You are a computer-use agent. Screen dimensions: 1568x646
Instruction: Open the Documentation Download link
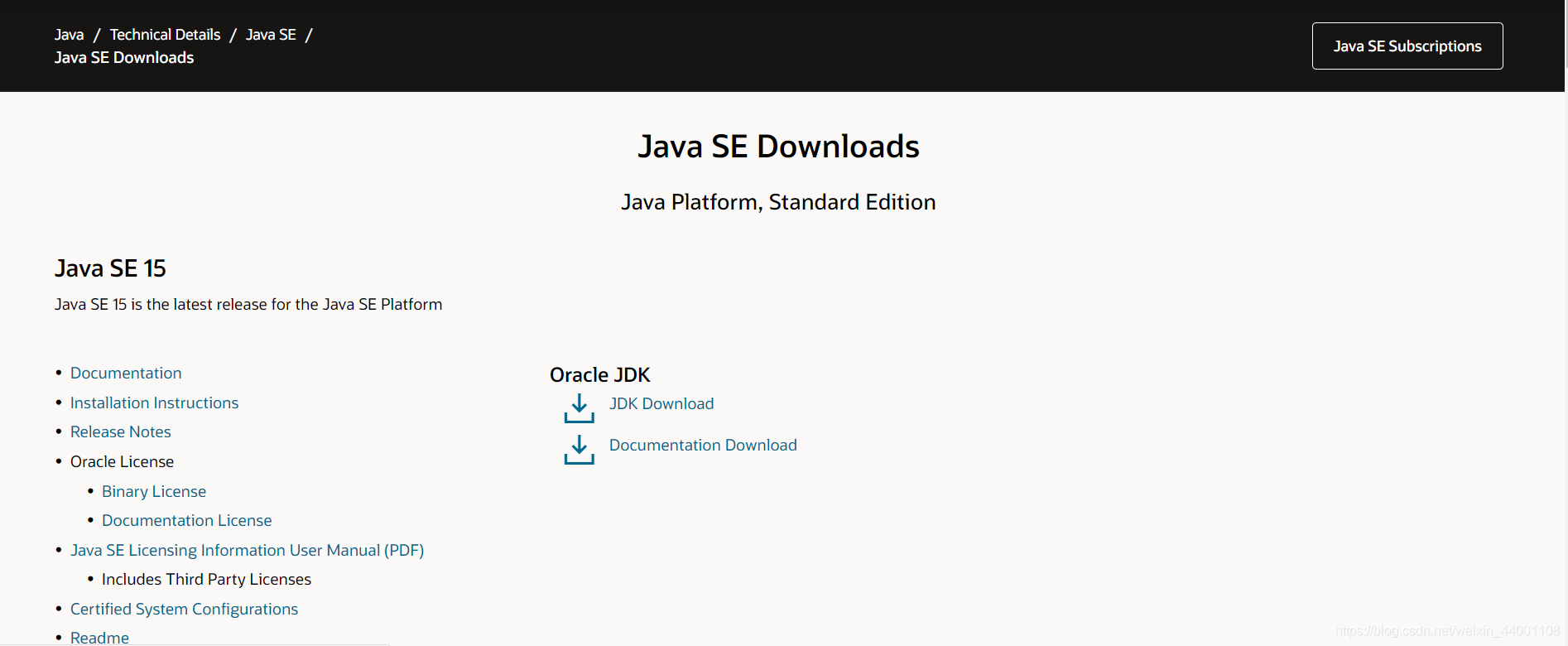(x=703, y=445)
